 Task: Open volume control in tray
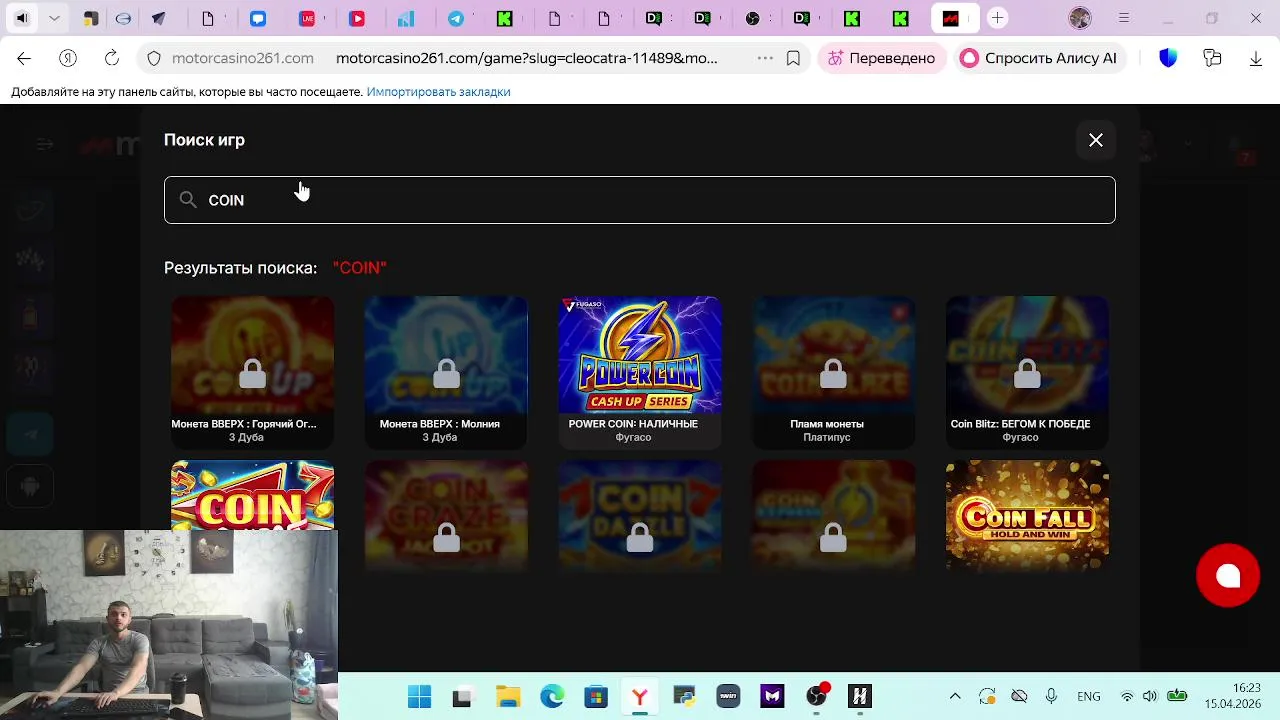pyautogui.click(x=1150, y=696)
